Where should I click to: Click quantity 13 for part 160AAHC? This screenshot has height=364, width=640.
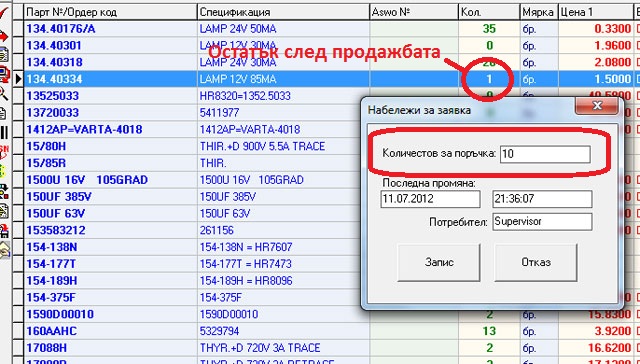tap(489, 331)
